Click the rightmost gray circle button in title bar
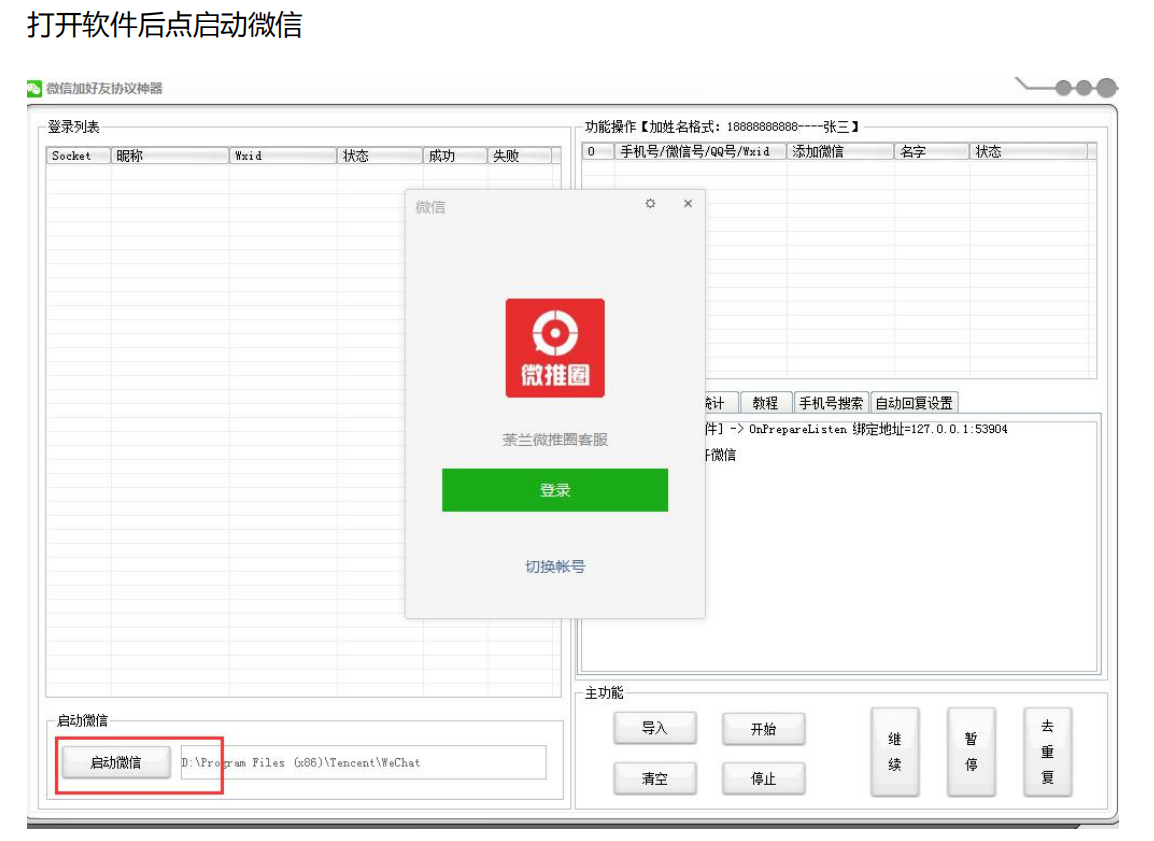Viewport: 1154px width, 841px height. (x=1106, y=88)
